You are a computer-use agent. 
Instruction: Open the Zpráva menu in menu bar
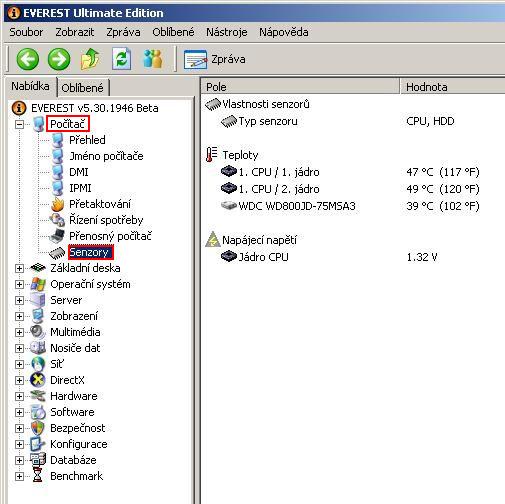point(123,32)
